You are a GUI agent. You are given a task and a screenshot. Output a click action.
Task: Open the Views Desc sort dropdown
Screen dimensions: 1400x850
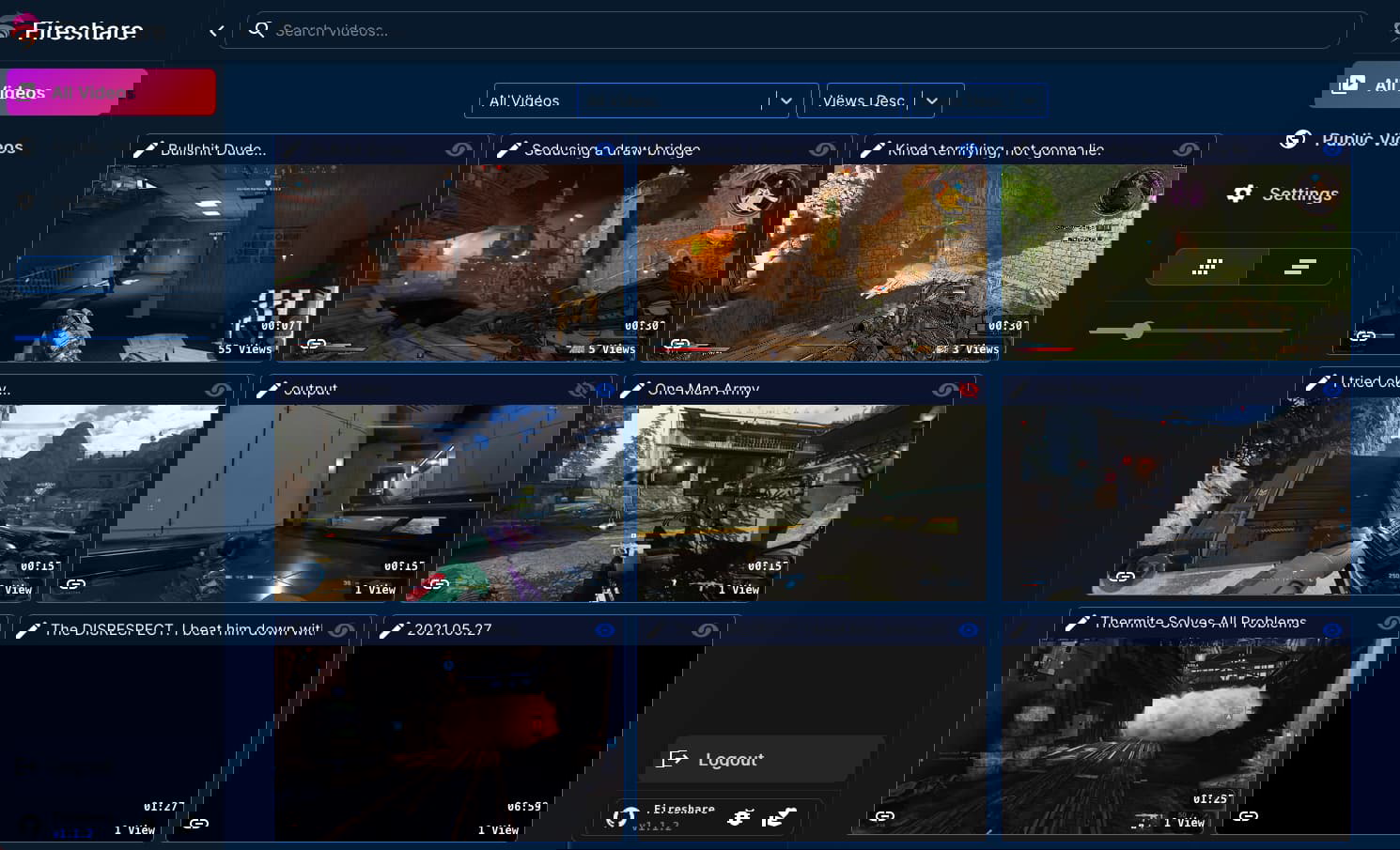click(x=880, y=100)
